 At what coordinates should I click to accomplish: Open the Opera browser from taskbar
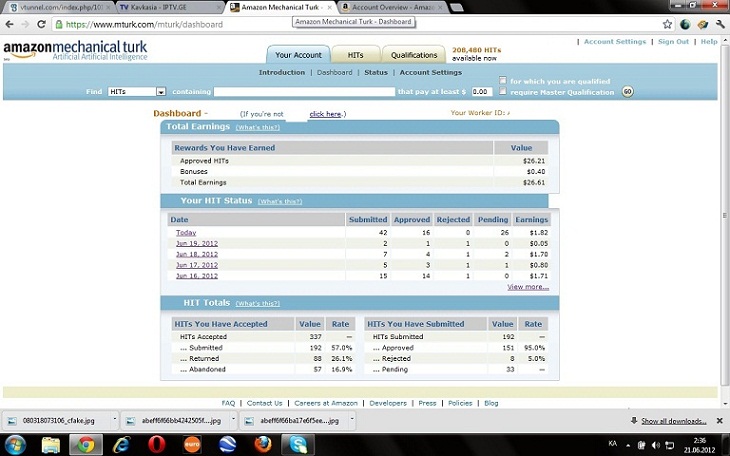tap(156, 444)
